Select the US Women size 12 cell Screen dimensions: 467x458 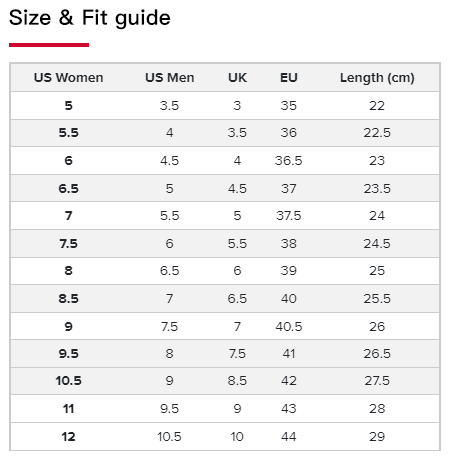pos(68,437)
